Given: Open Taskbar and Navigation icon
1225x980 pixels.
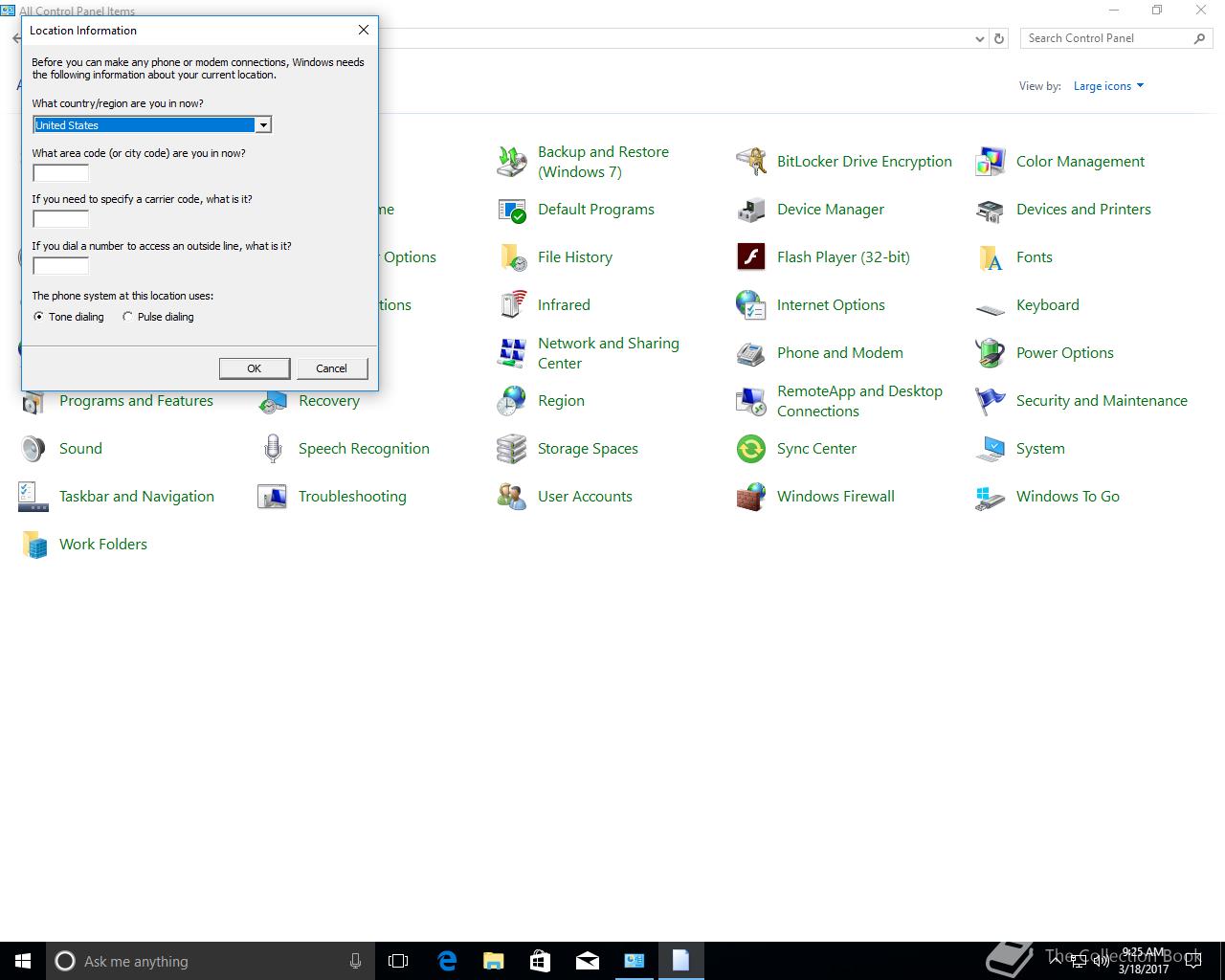Looking at the screenshot, I should (x=33, y=497).
